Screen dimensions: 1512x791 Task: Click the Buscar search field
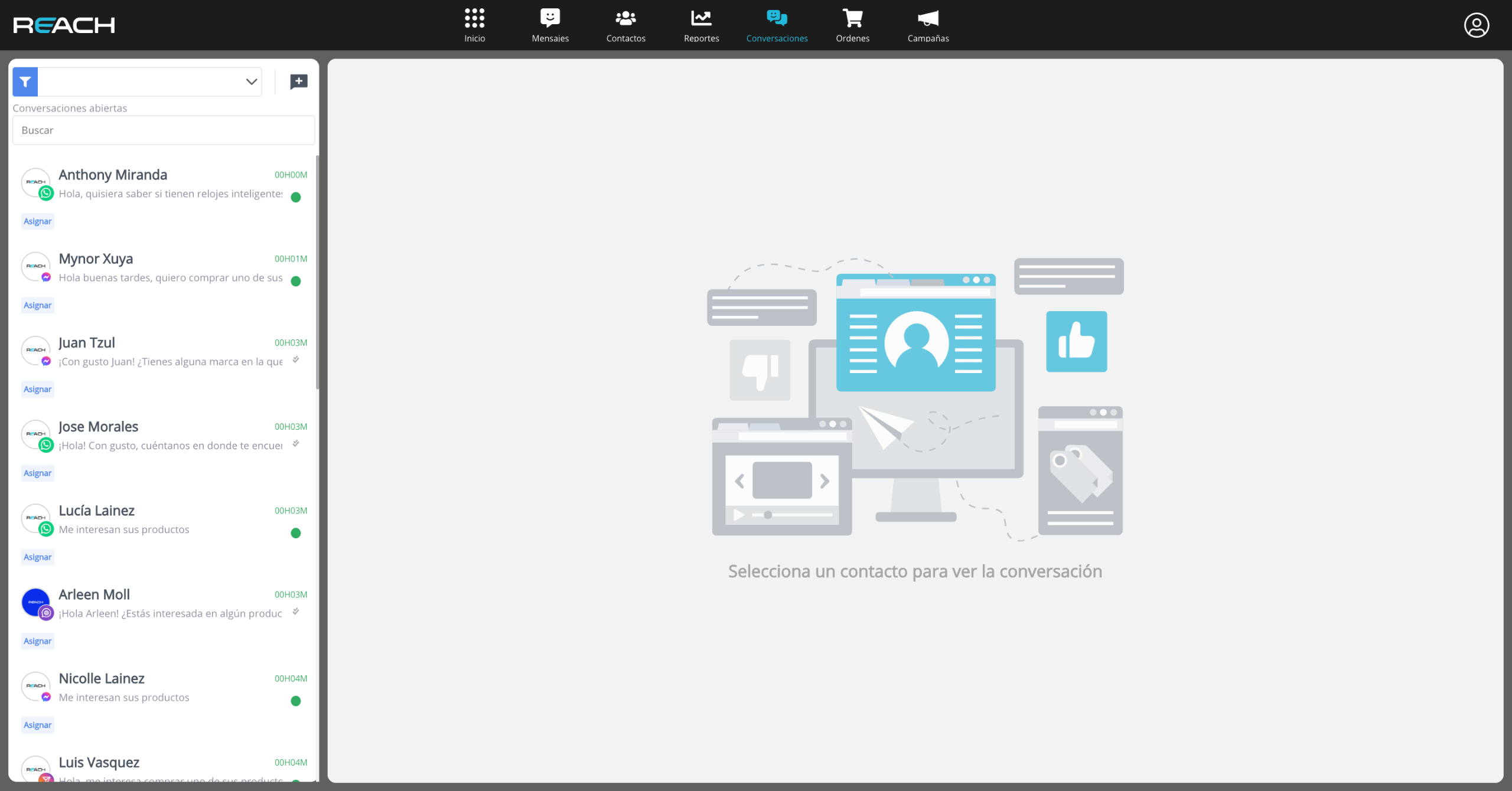(x=163, y=130)
